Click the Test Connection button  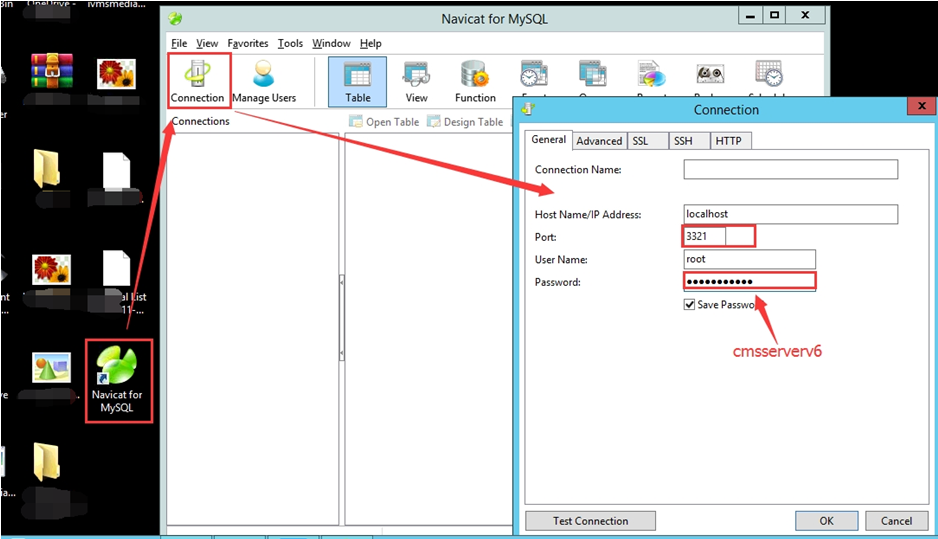[590, 520]
